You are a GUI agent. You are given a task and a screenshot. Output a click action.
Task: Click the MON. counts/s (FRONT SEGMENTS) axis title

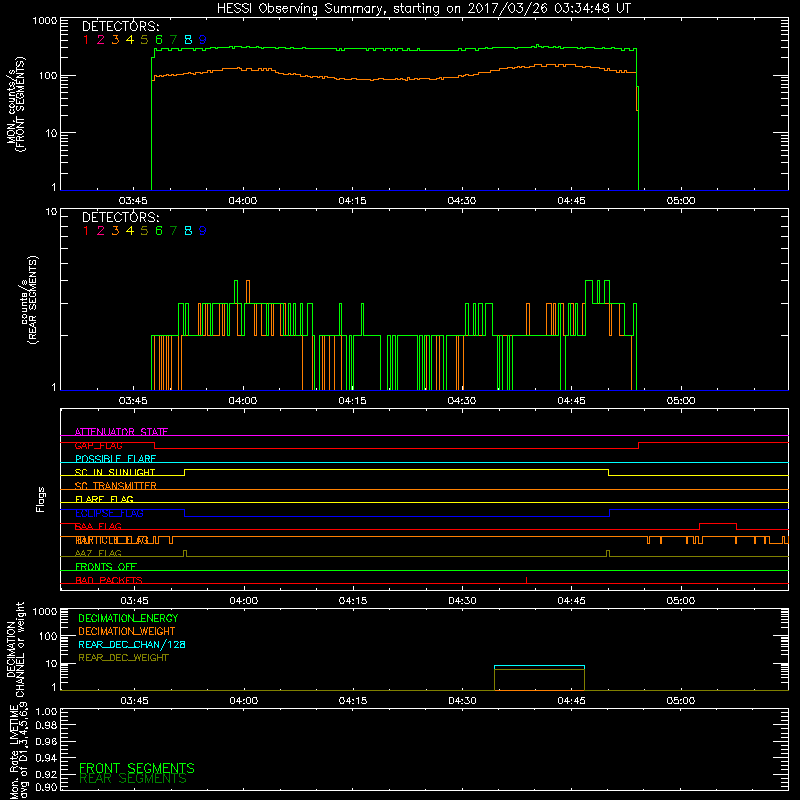click(16, 104)
